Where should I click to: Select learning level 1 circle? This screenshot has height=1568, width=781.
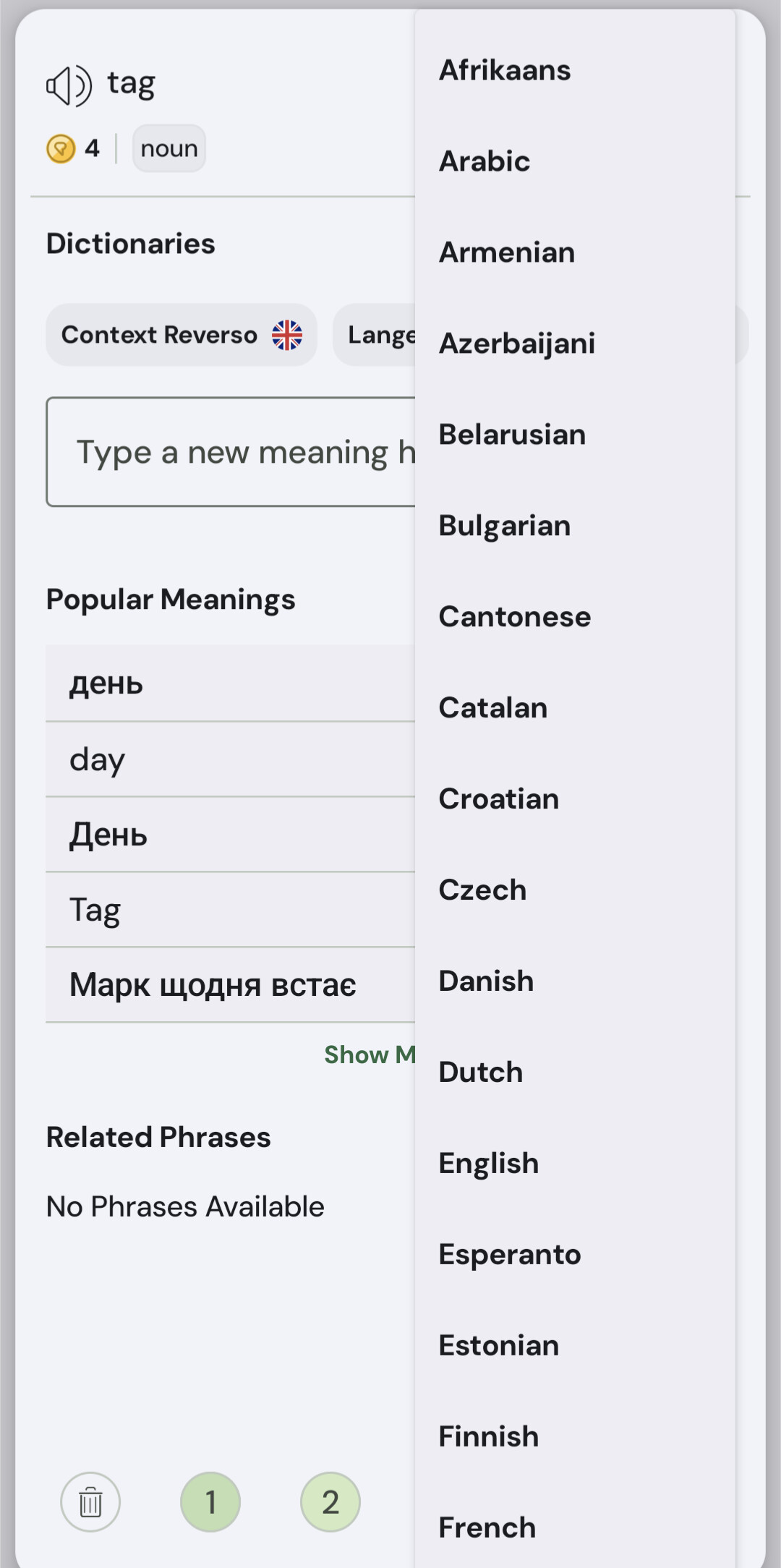[x=210, y=1502]
